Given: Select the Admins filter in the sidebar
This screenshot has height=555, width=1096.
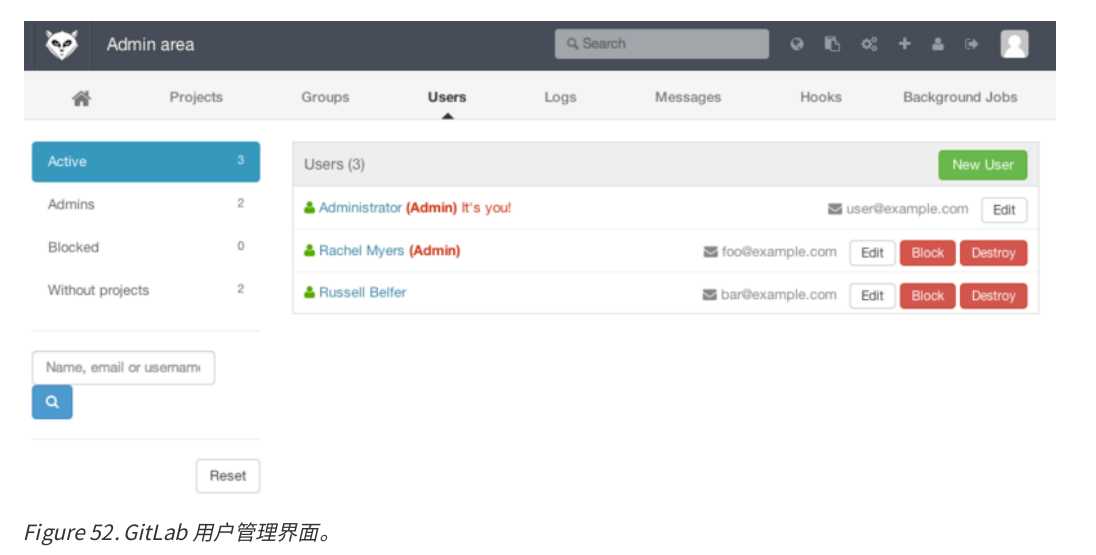Looking at the screenshot, I should click(x=145, y=204).
